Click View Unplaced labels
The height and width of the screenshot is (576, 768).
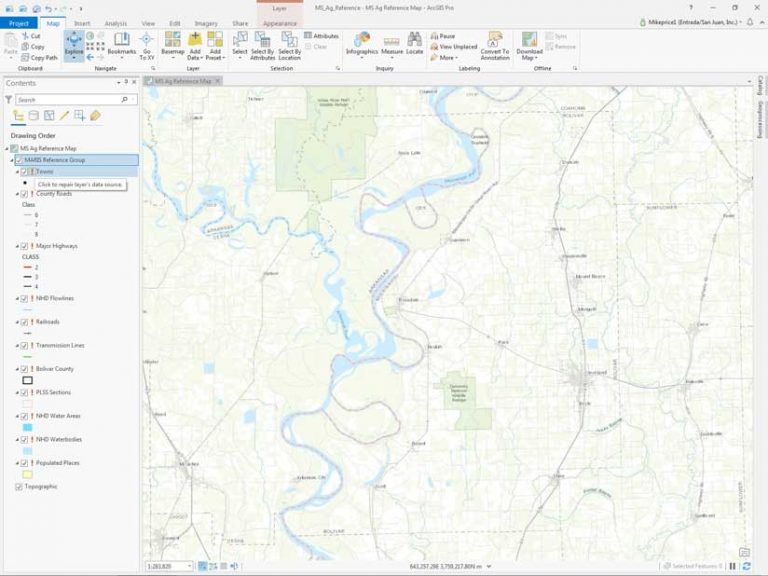[x=454, y=47]
